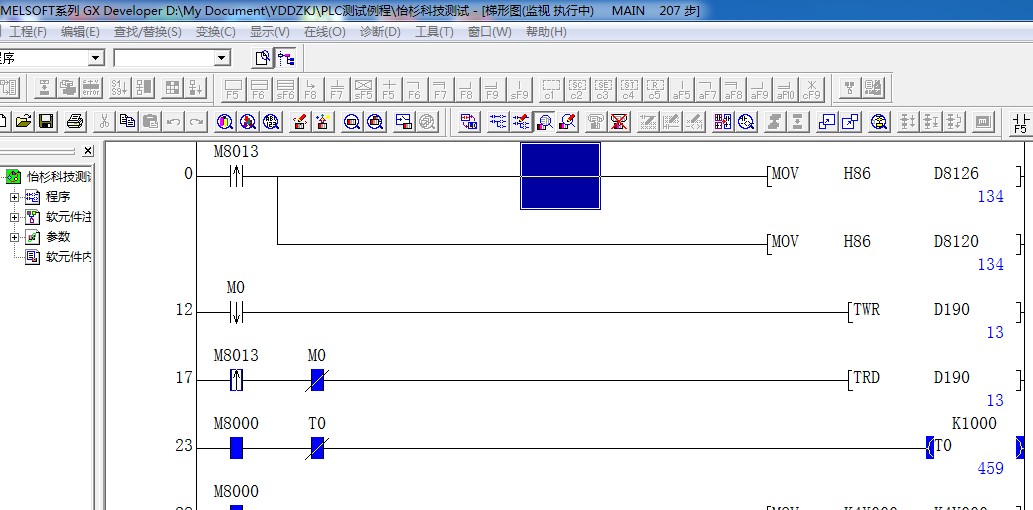Click the Write to PLC icon
The height and width of the screenshot is (510, 1033).
[300, 121]
